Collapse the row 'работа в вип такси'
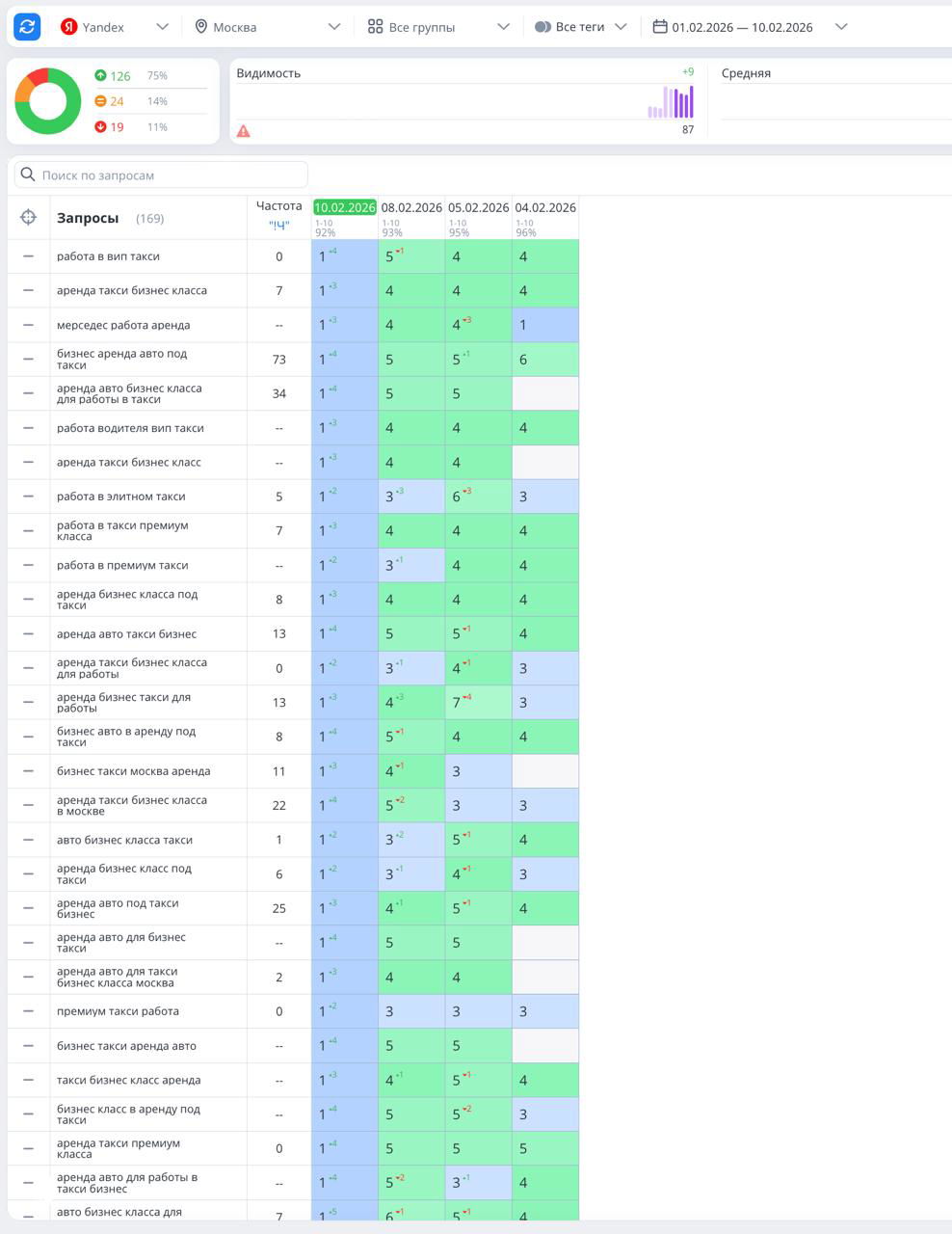This screenshot has height=1234, width=952. coord(28,256)
